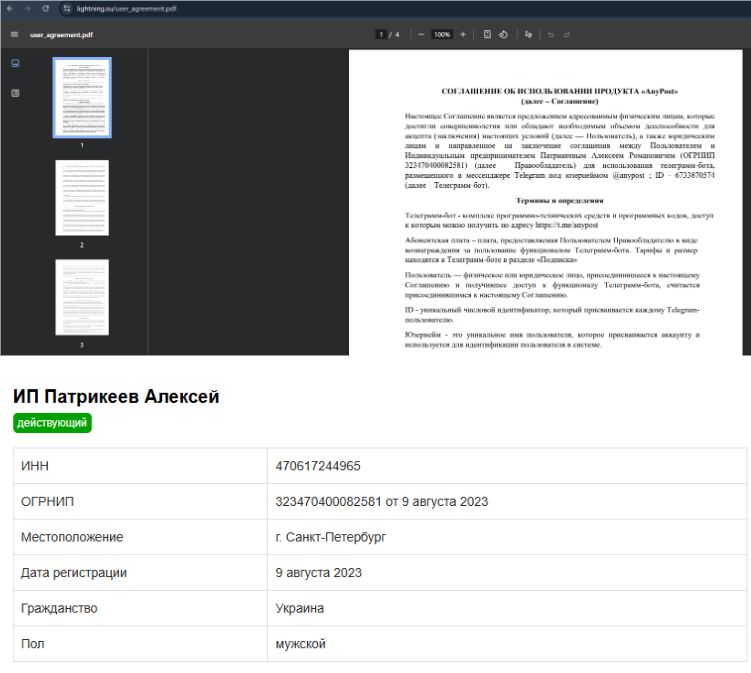
Task: Click the 'Пол' label cell
Action: point(140,644)
